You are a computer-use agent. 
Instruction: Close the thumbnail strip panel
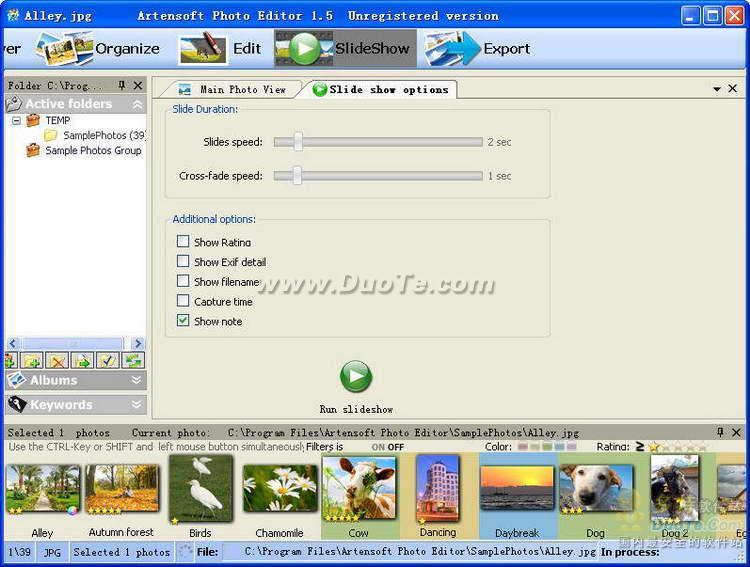pyautogui.click(x=736, y=432)
